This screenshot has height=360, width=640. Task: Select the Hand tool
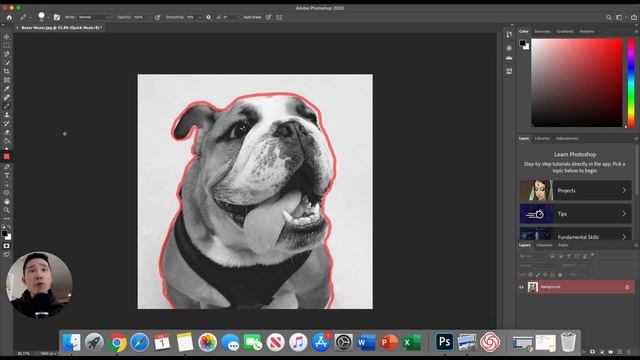7,201
